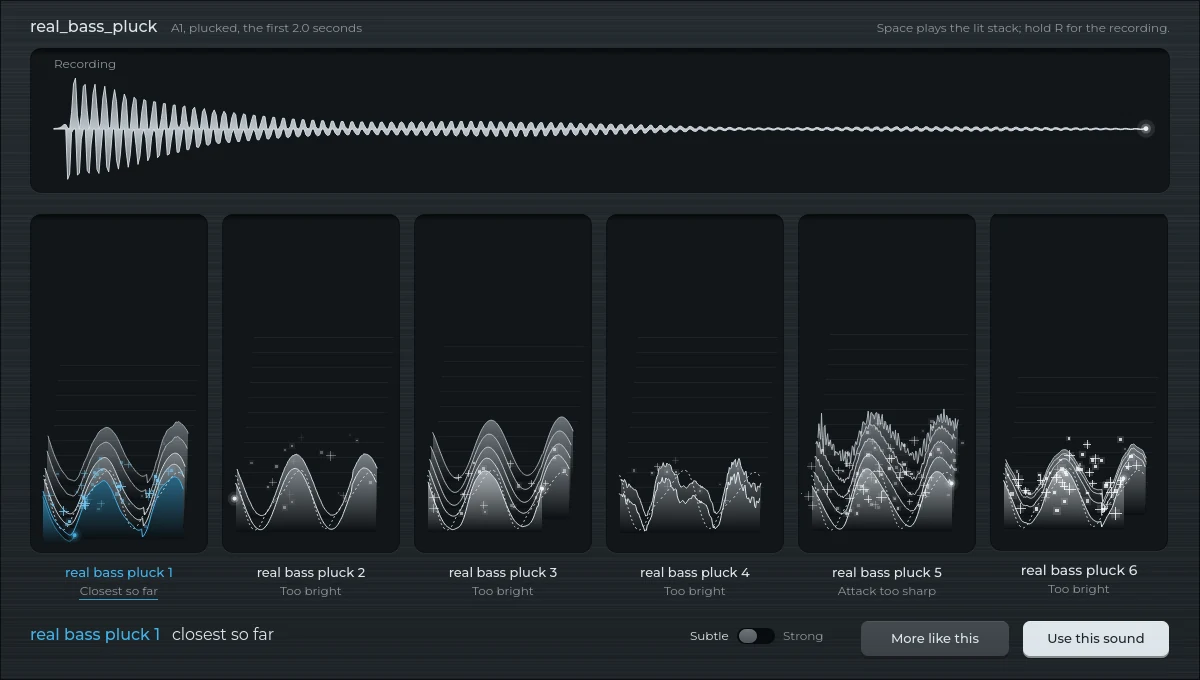Click 'Too bright' under real bass pluck 3
The width and height of the screenshot is (1200, 680).
click(x=503, y=591)
